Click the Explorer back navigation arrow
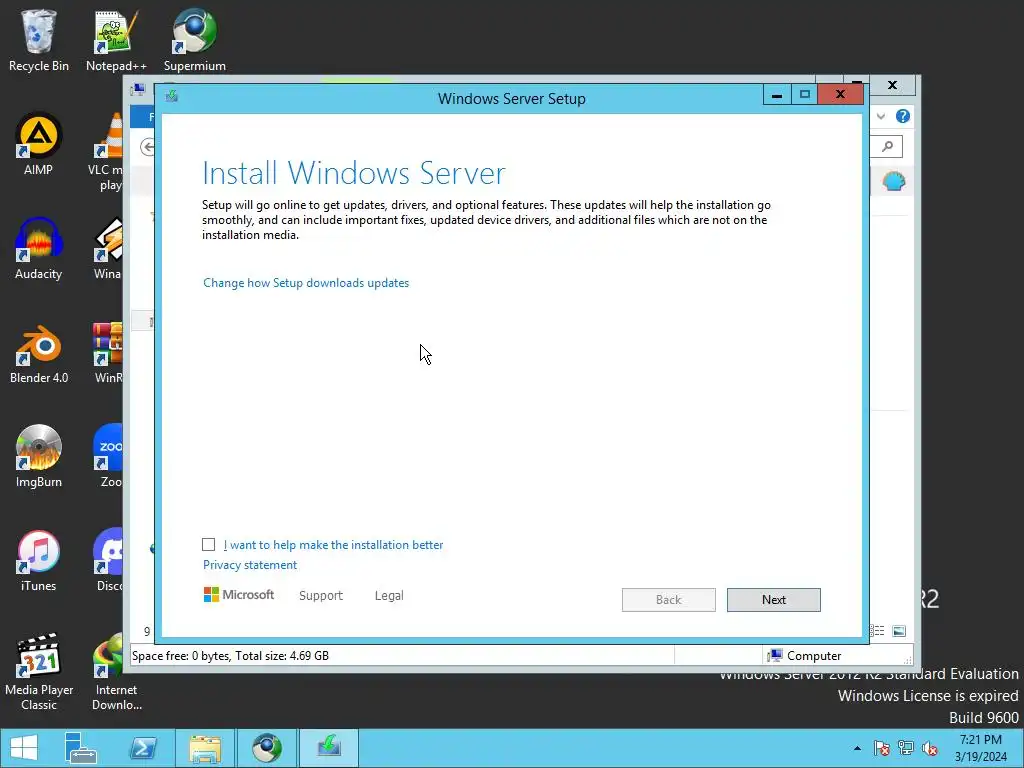Image resolution: width=1024 pixels, height=768 pixels. [x=148, y=147]
